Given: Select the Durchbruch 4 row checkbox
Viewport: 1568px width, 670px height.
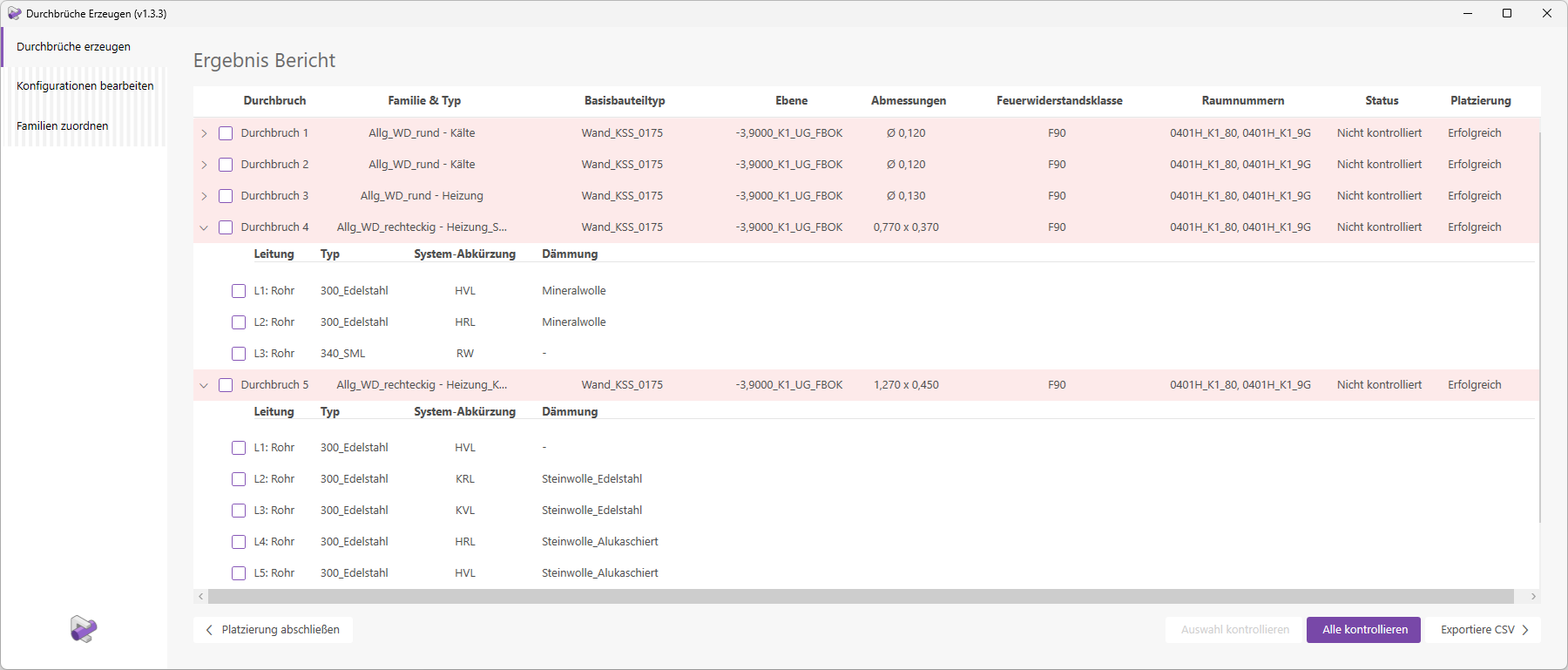Looking at the screenshot, I should click(x=226, y=227).
